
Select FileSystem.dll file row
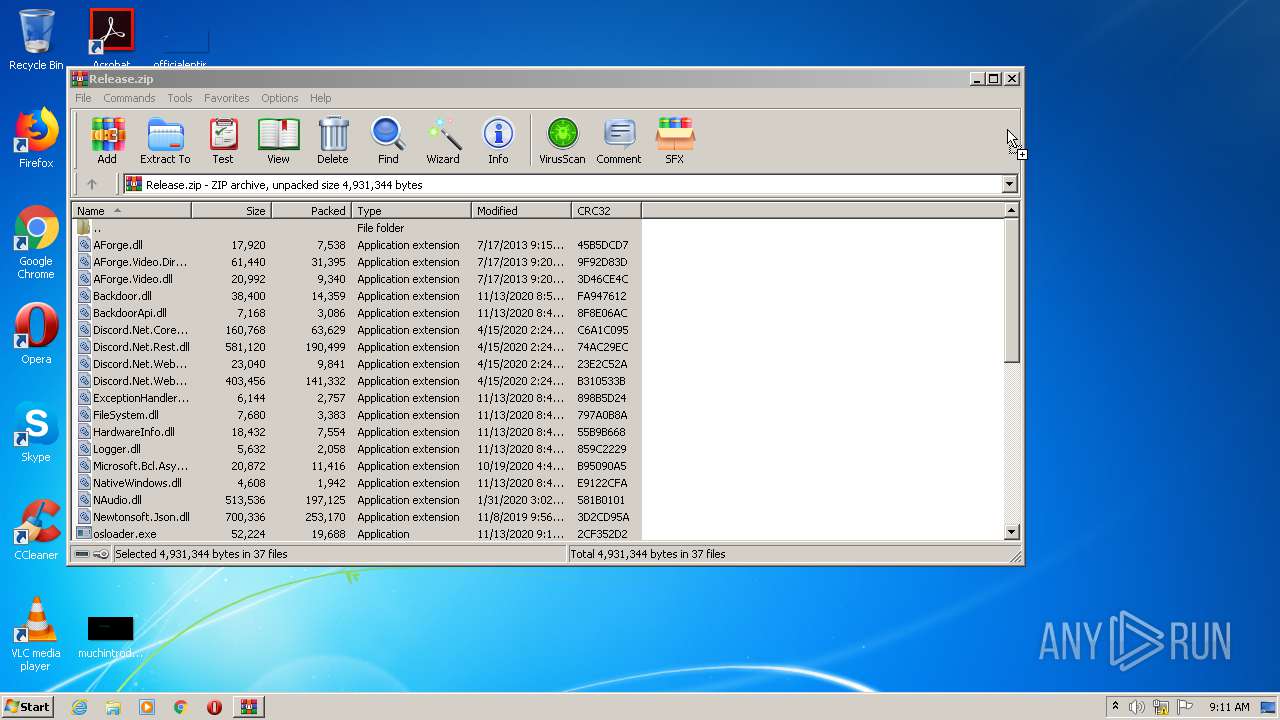[356, 415]
